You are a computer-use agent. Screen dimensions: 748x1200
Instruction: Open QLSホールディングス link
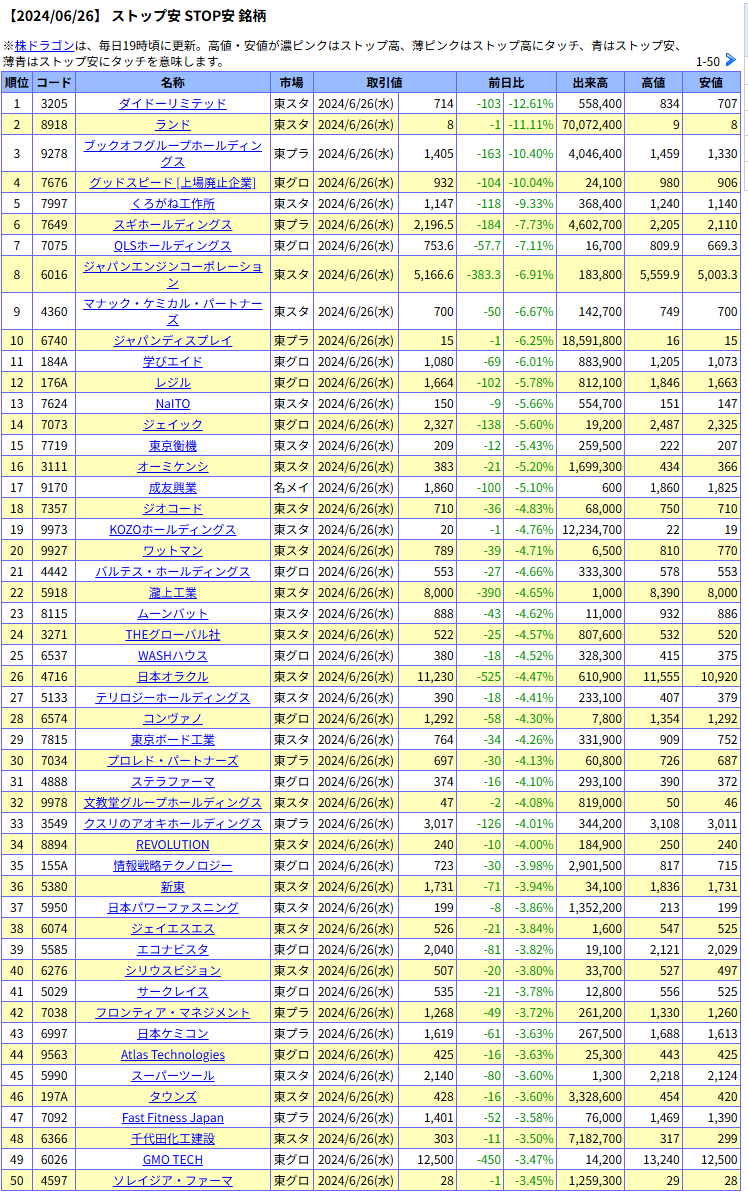point(172,245)
